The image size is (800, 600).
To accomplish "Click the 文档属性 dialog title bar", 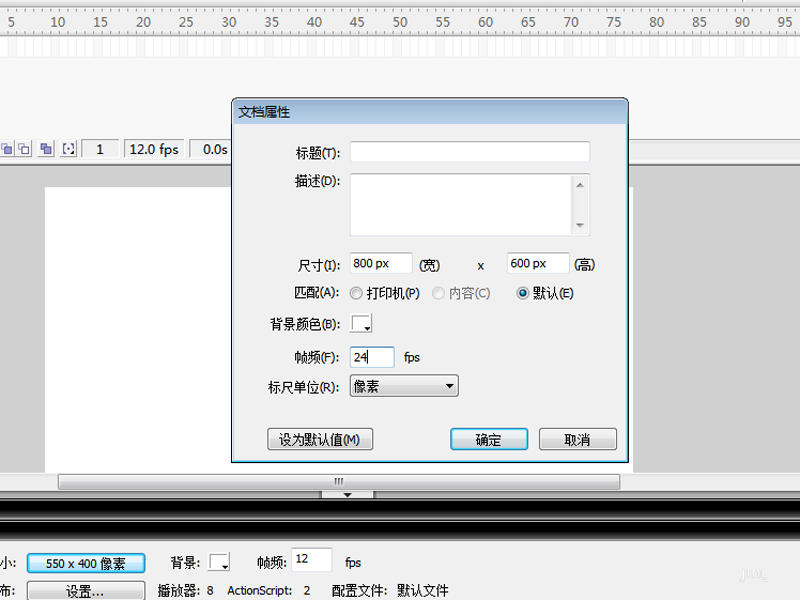I will pos(430,112).
